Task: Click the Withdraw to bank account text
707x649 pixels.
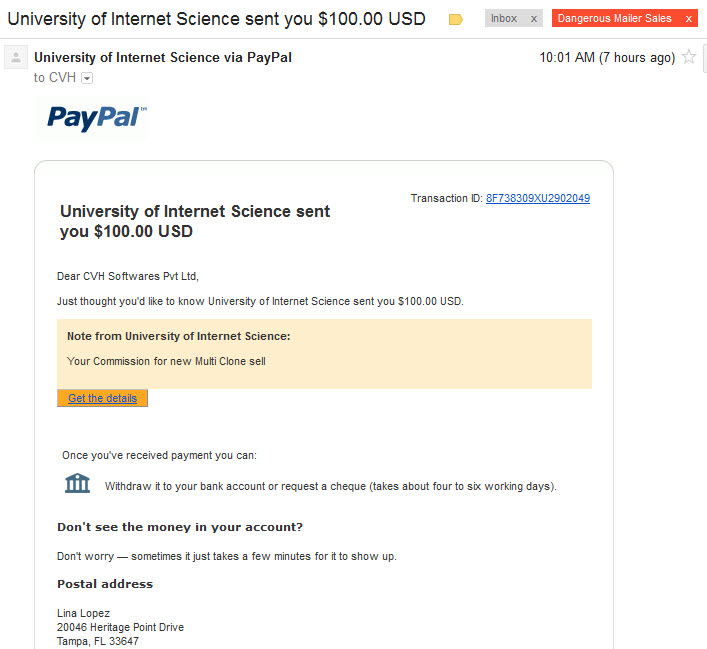Action: pos(331,487)
